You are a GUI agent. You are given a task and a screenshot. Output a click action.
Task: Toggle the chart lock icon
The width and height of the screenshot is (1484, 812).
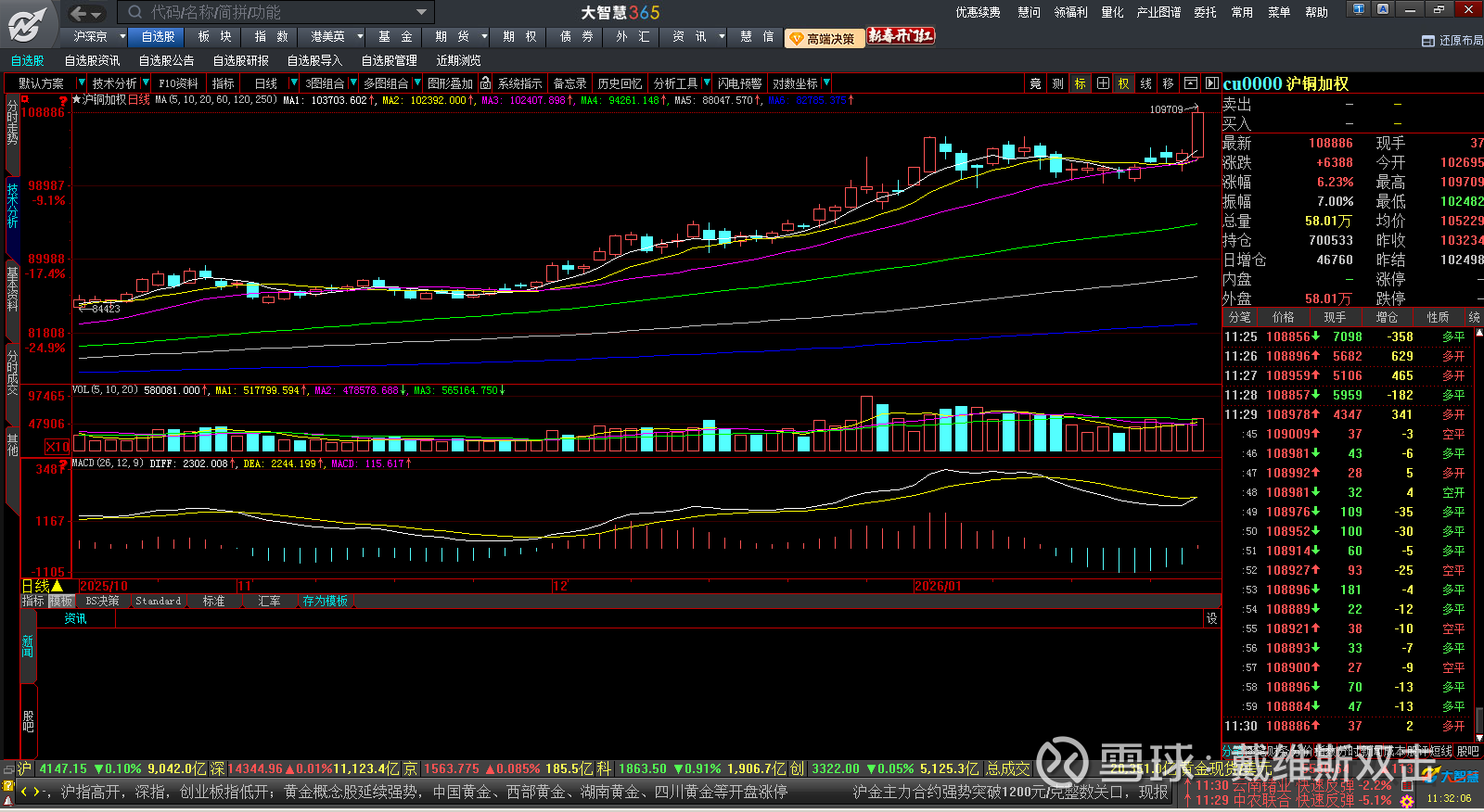(x=485, y=83)
